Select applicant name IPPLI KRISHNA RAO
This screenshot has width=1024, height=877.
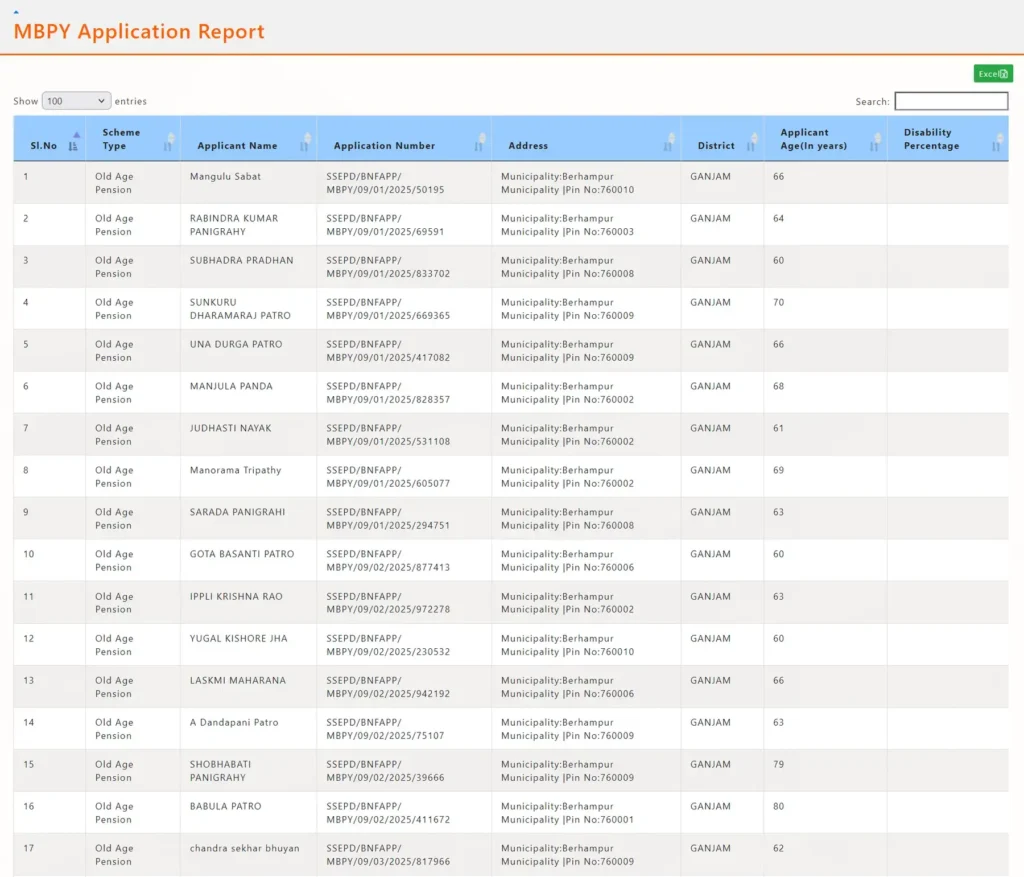point(236,596)
